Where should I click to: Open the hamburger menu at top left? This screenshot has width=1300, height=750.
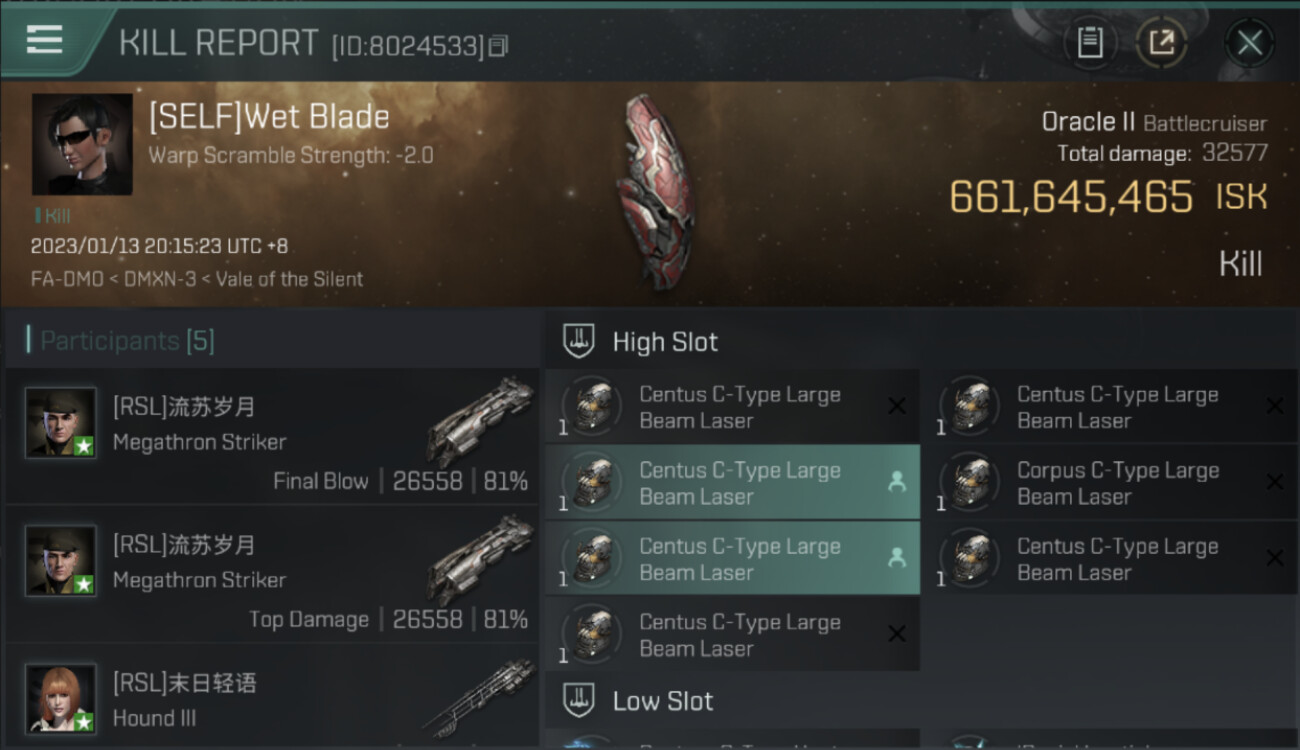pos(44,40)
